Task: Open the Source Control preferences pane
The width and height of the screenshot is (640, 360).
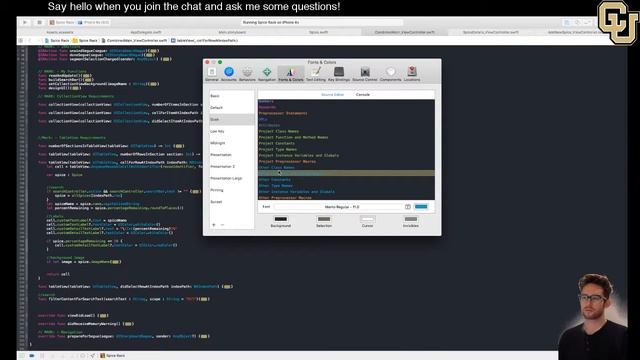Action: (364, 74)
